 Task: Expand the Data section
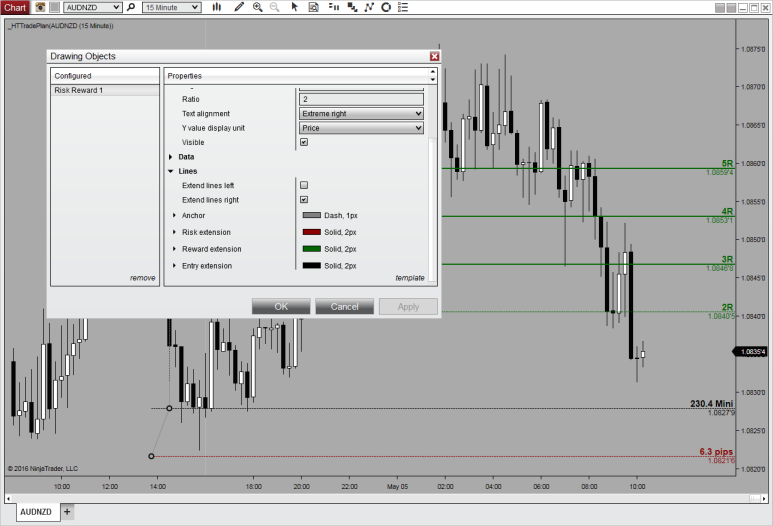171,157
